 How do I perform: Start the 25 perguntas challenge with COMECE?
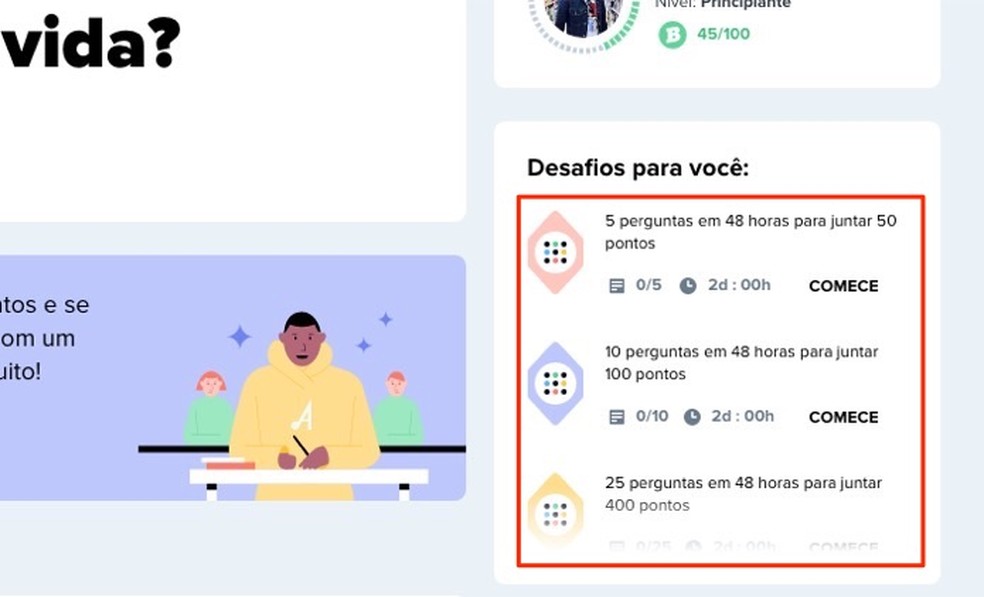(843, 547)
